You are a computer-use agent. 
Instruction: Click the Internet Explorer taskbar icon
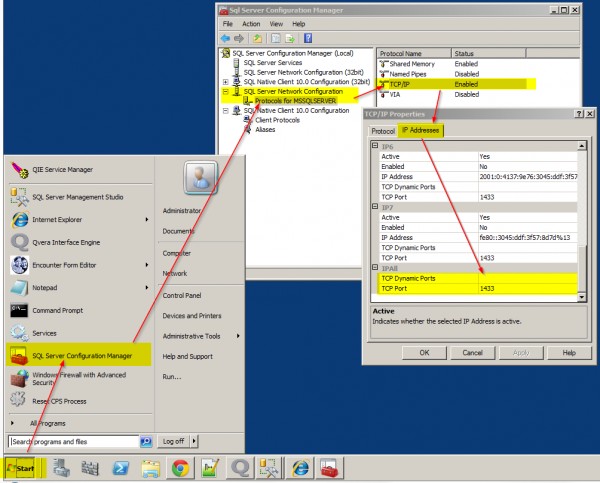[301, 466]
